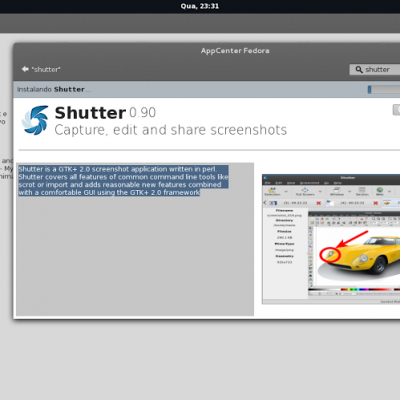Click the partially visible button beside the Shutter heading
The image size is (400, 400).
tap(396, 110)
